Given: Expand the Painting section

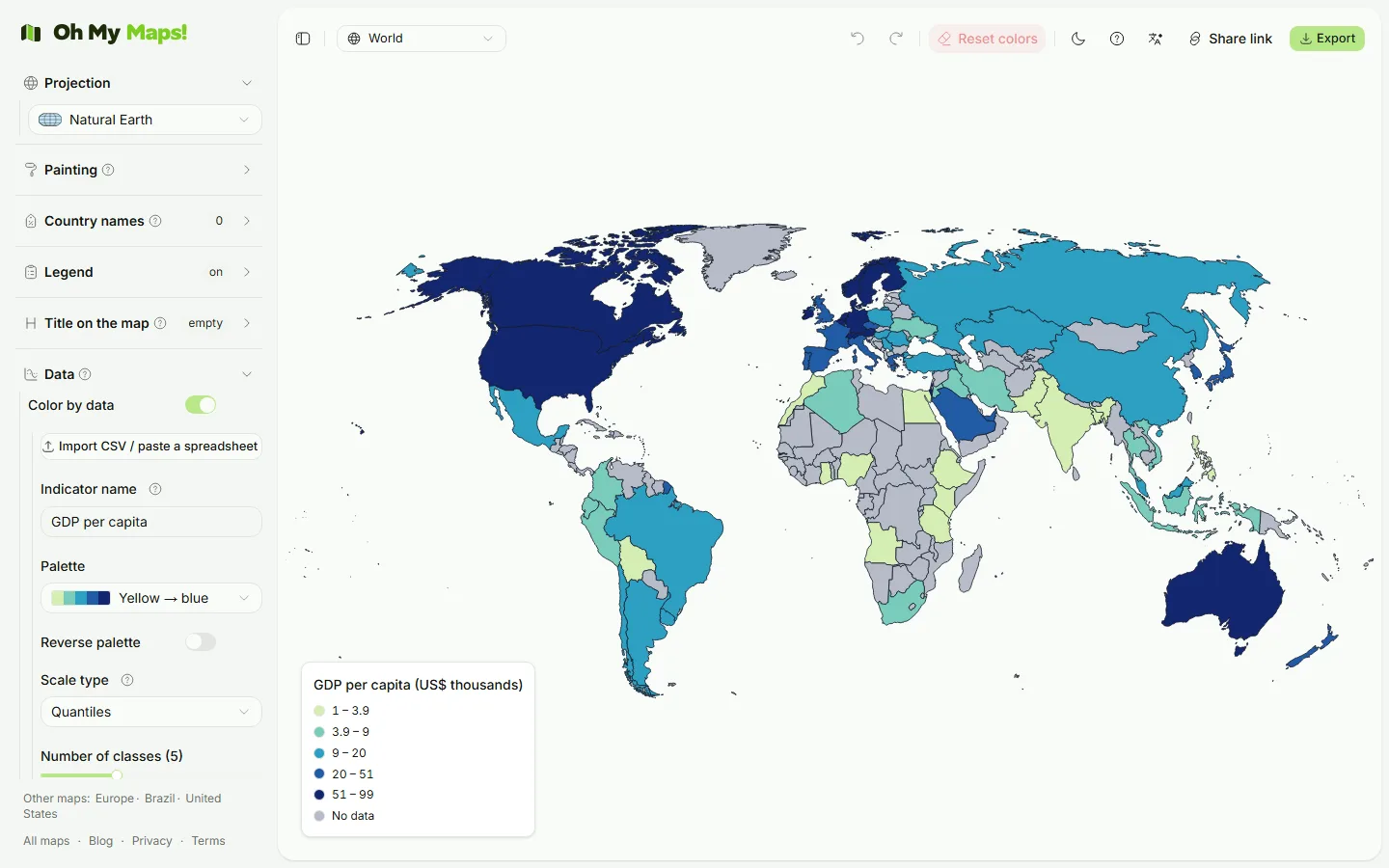Looking at the screenshot, I should [139, 170].
